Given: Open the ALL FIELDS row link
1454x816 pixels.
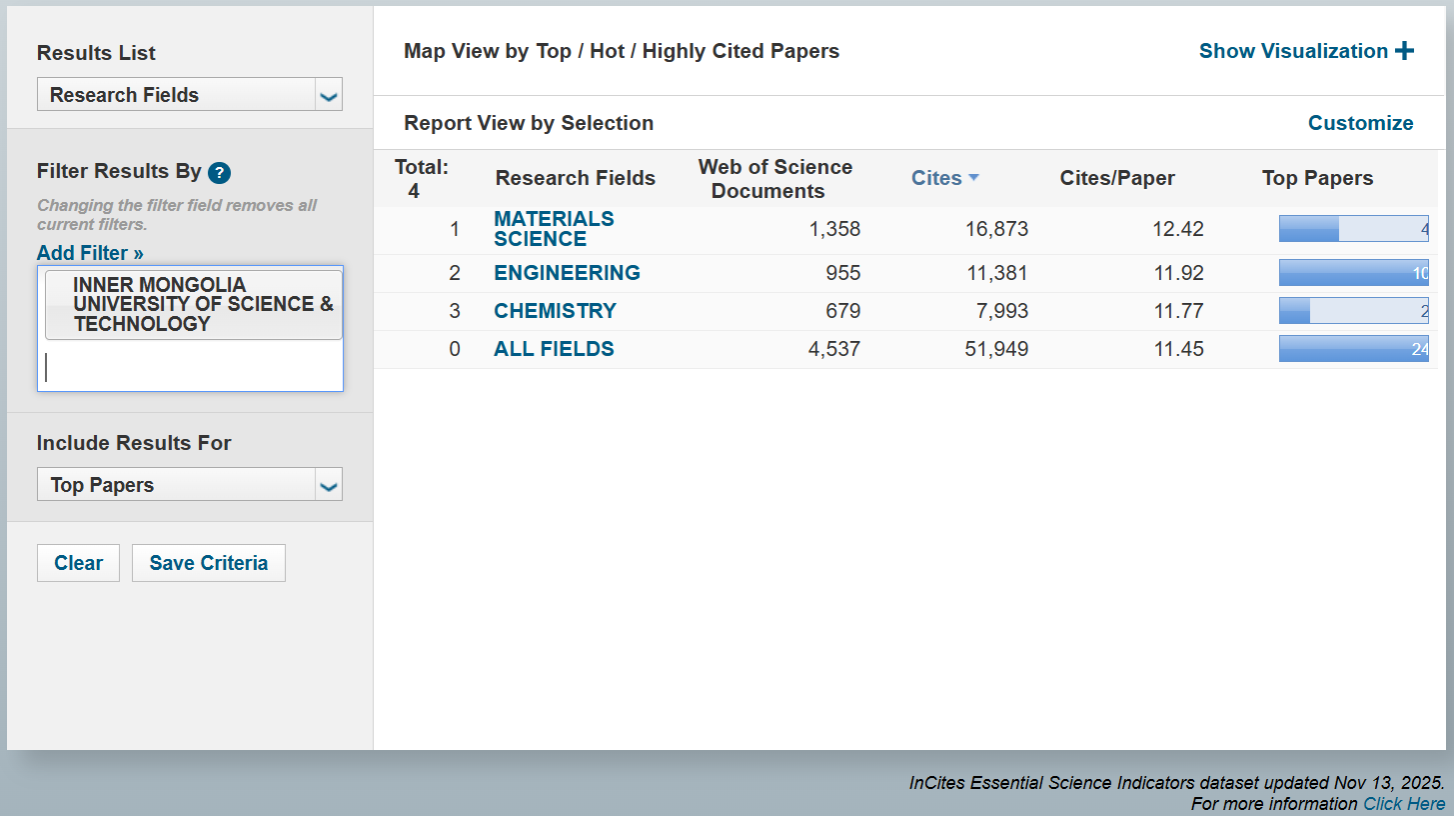Looking at the screenshot, I should click(553, 349).
